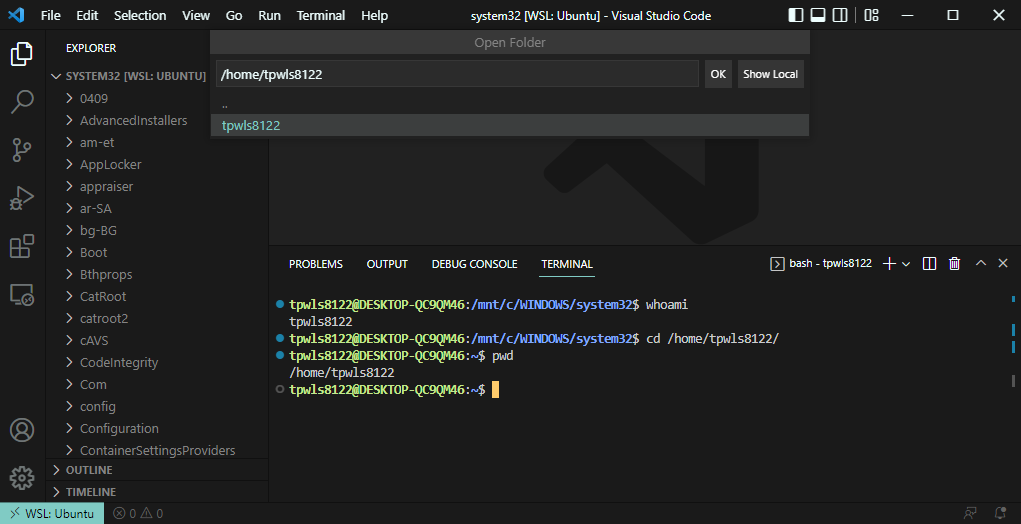Toggle panel layout icon in title bar
Screen dimensions: 1021x524
pos(818,15)
